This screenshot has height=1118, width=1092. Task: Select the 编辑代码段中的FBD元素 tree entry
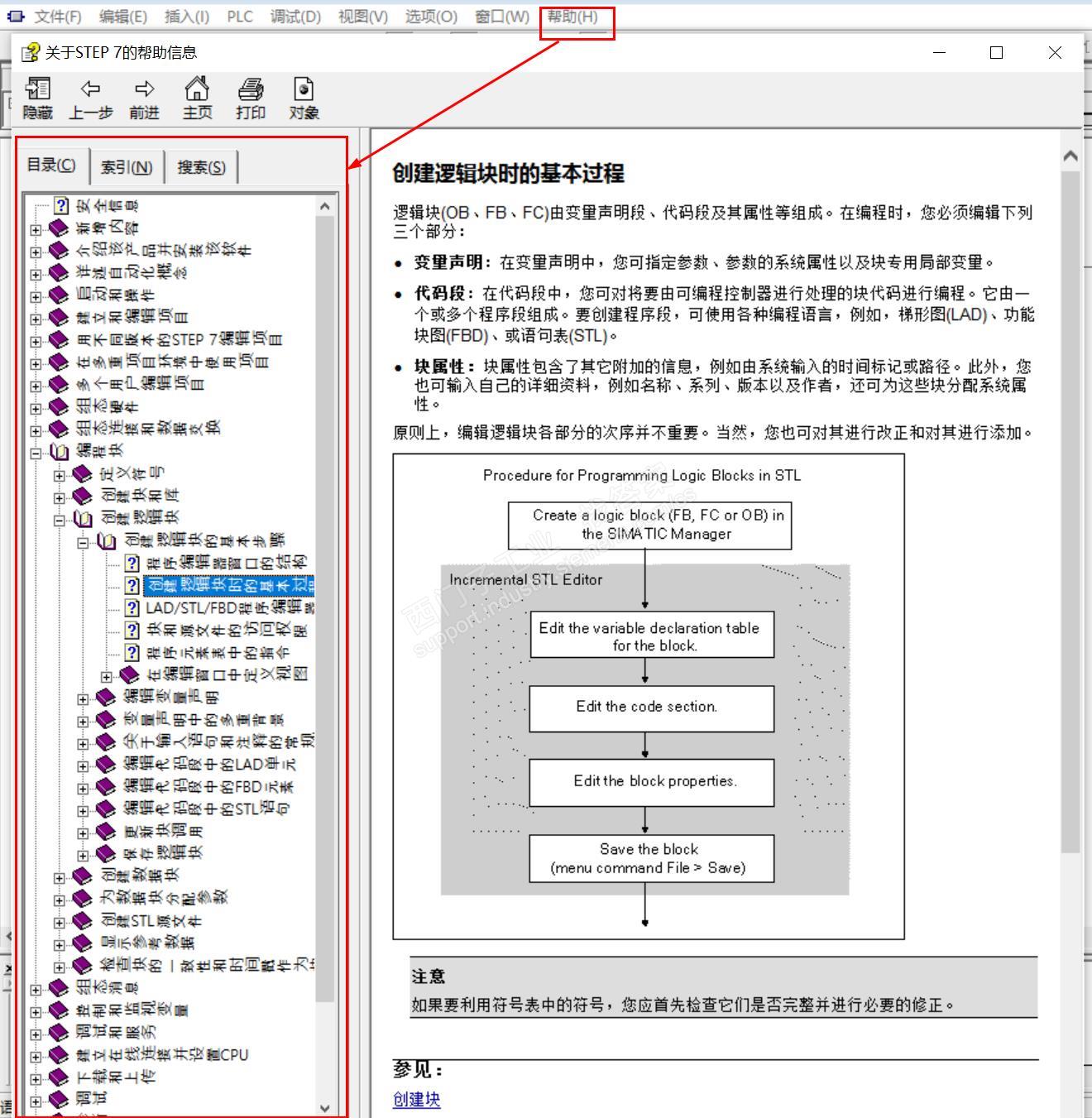(x=208, y=786)
